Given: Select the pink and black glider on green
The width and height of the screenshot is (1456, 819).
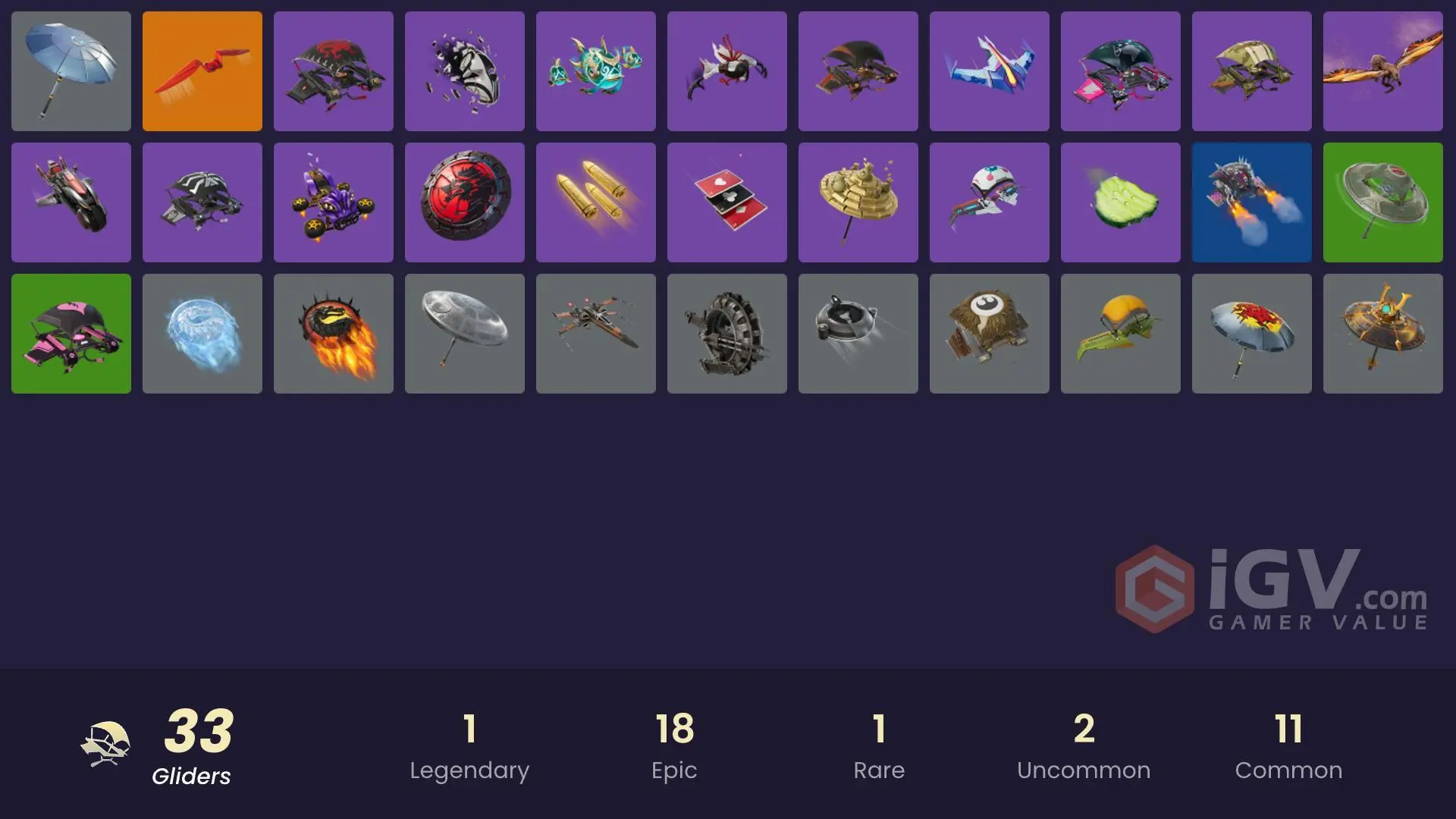Looking at the screenshot, I should pyautogui.click(x=71, y=334).
